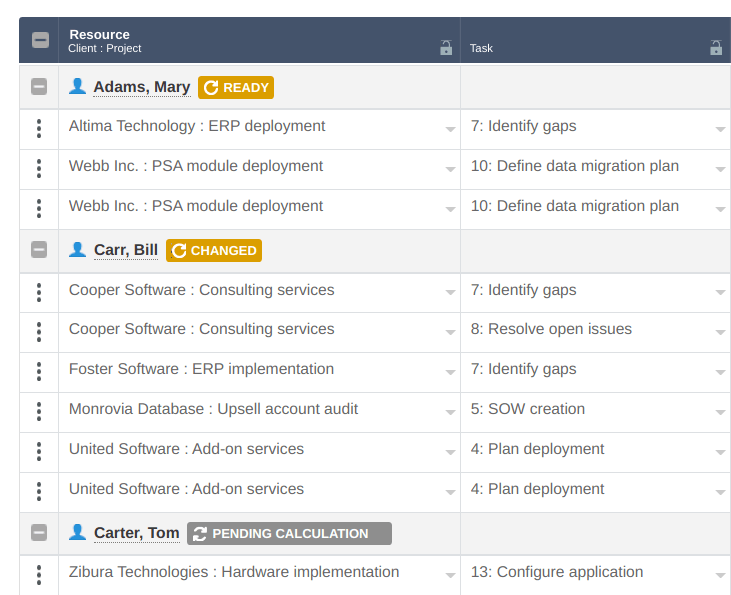Screen dimensions: 731x595
Task: Open project dropdown in Cooper Software Identify gaps row
Action: [x=450, y=293]
